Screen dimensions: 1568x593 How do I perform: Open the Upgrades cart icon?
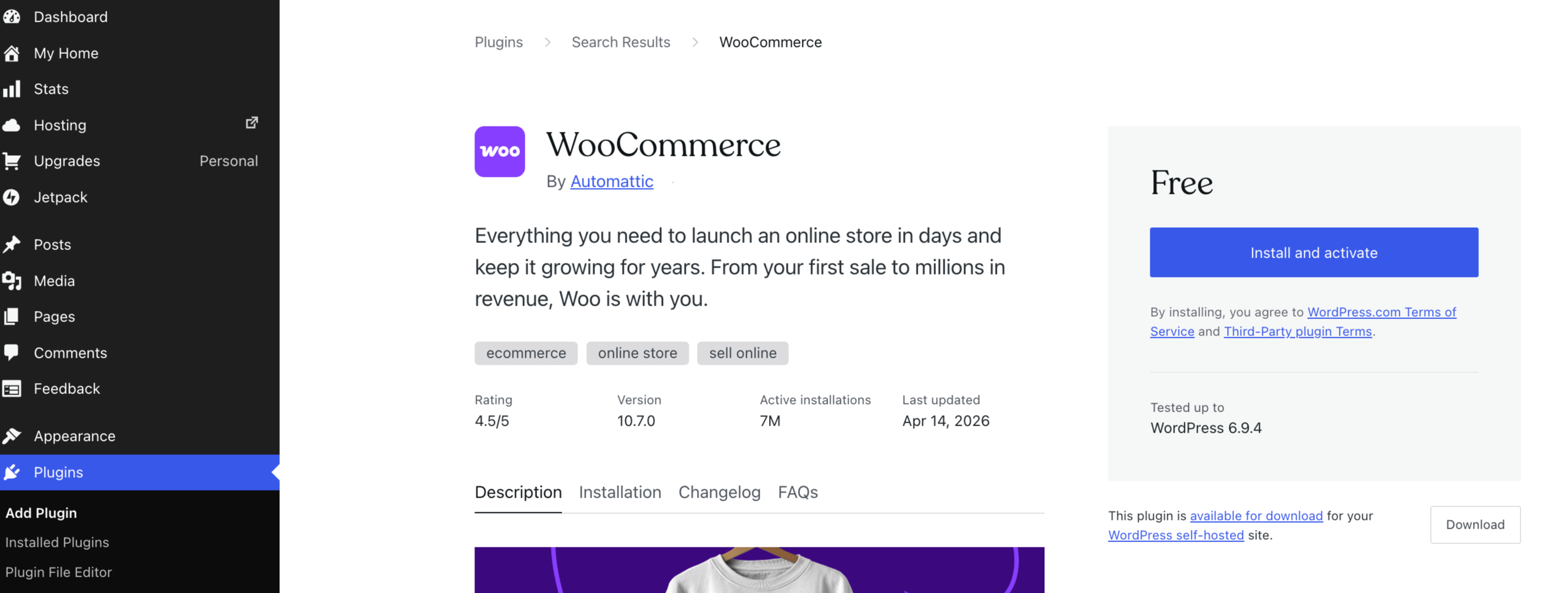coord(13,160)
